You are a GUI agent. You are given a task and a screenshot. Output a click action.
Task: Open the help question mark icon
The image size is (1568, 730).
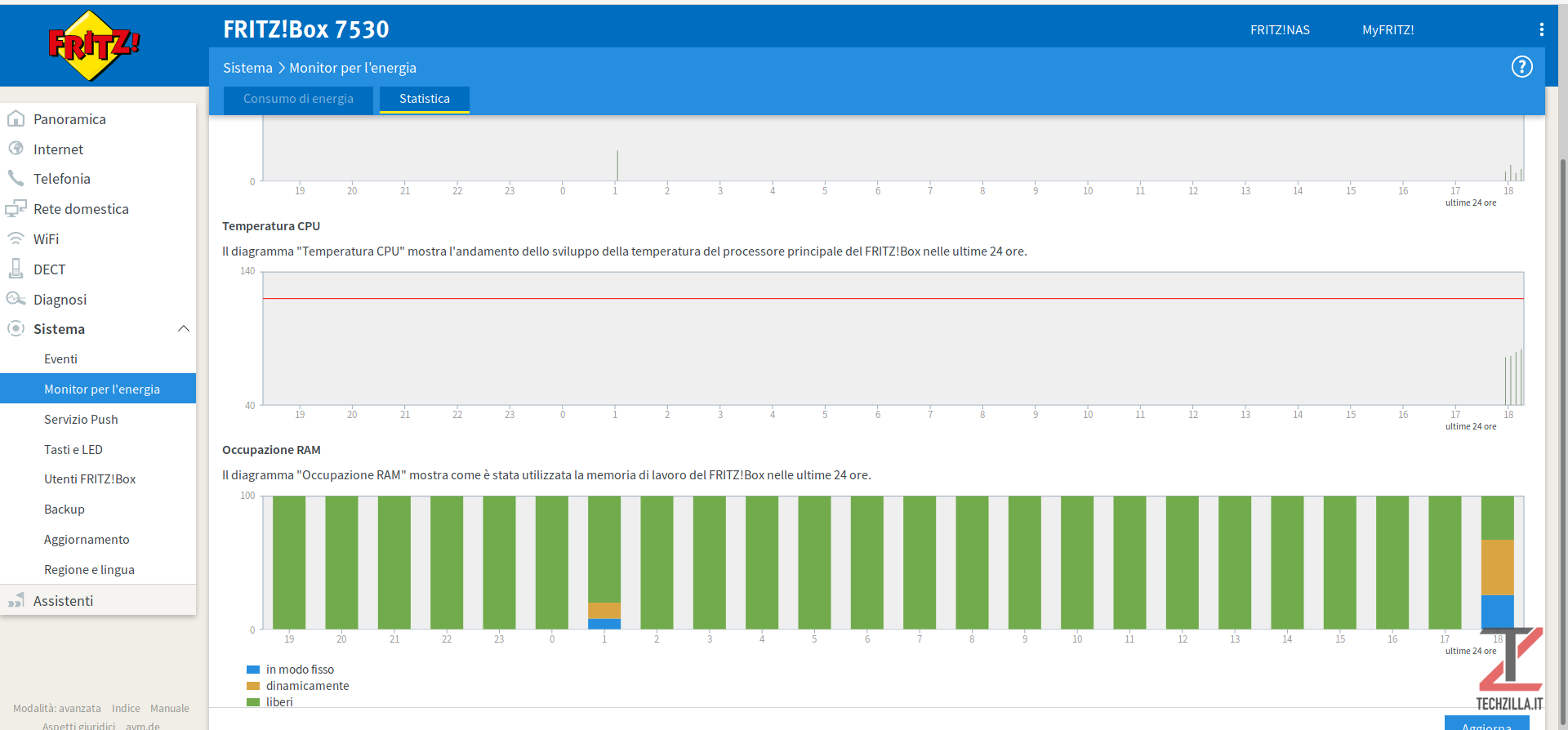(x=1521, y=67)
